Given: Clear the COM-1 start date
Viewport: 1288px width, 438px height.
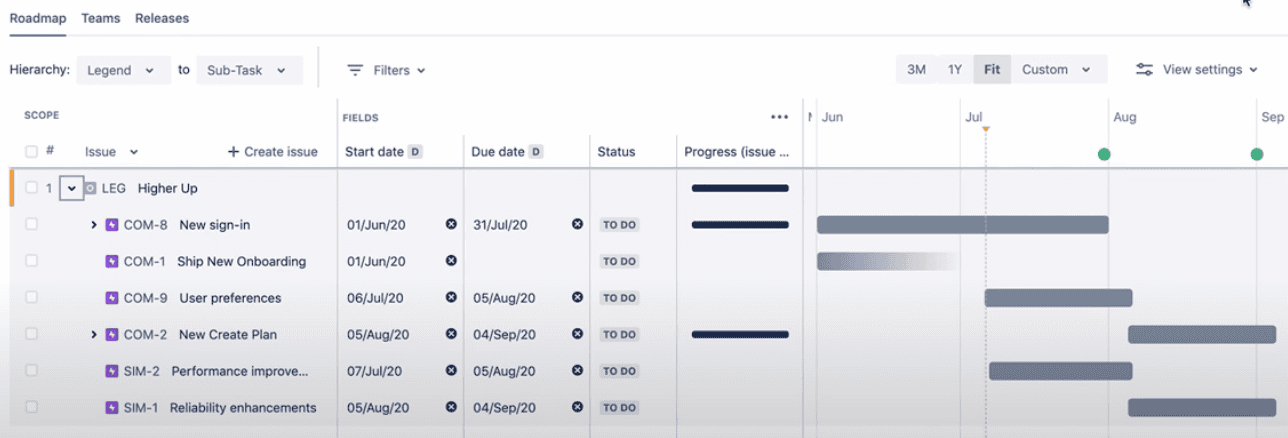Looking at the screenshot, I should coord(451,260).
